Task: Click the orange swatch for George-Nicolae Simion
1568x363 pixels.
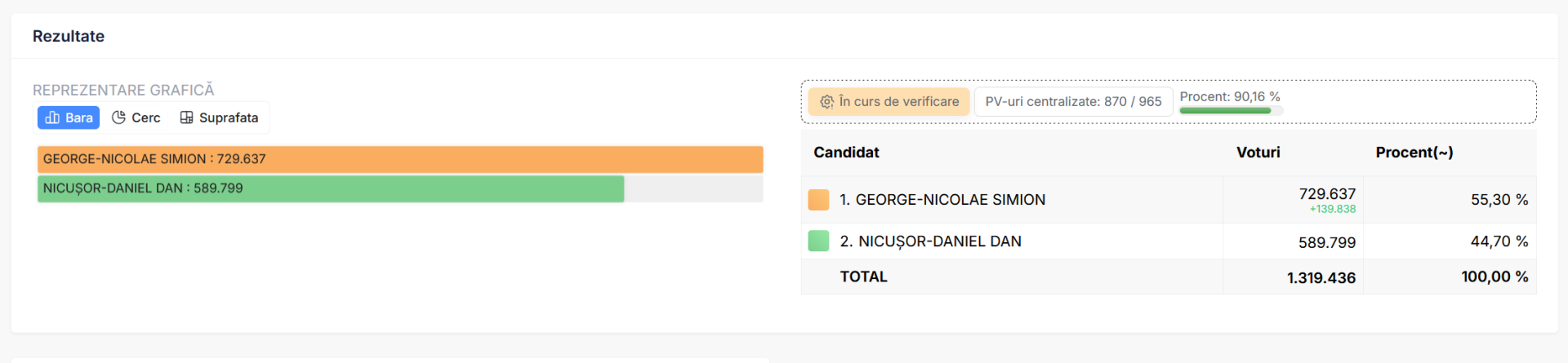Action: [x=818, y=200]
